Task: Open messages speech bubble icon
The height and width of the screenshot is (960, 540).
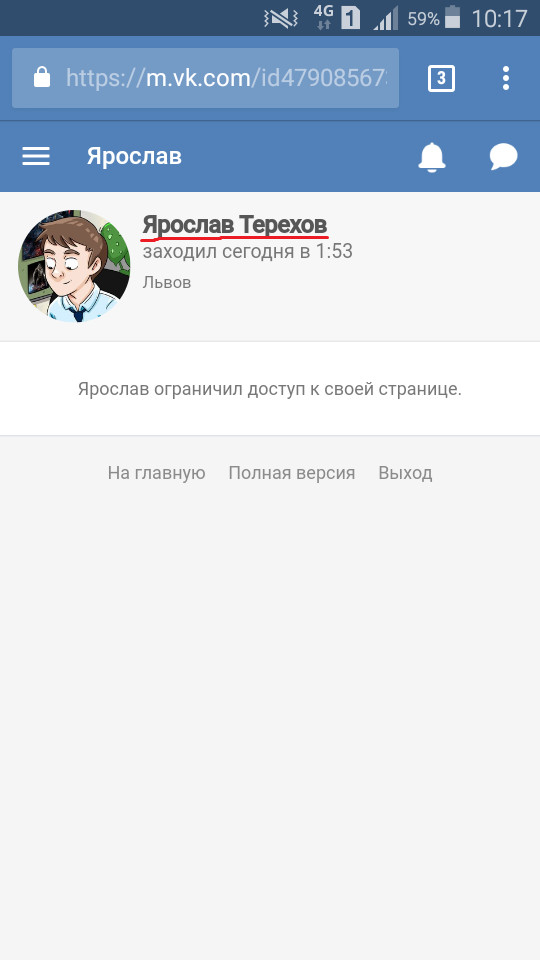Action: pyautogui.click(x=503, y=157)
